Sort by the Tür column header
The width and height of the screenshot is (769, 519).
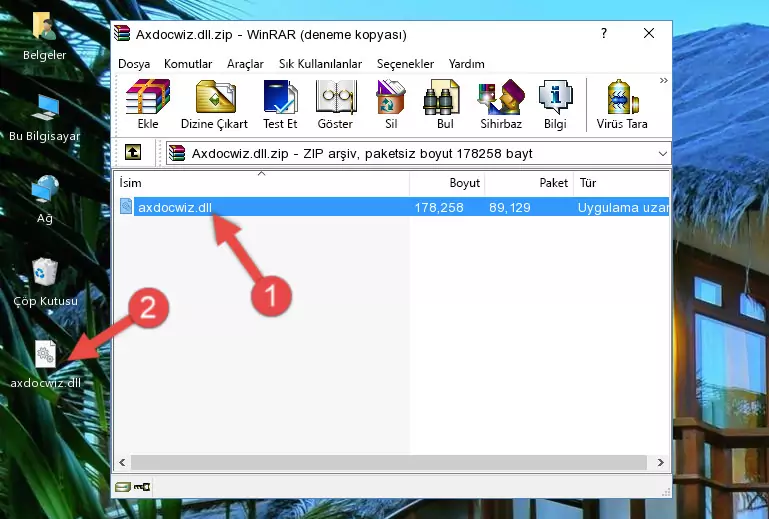coord(621,182)
